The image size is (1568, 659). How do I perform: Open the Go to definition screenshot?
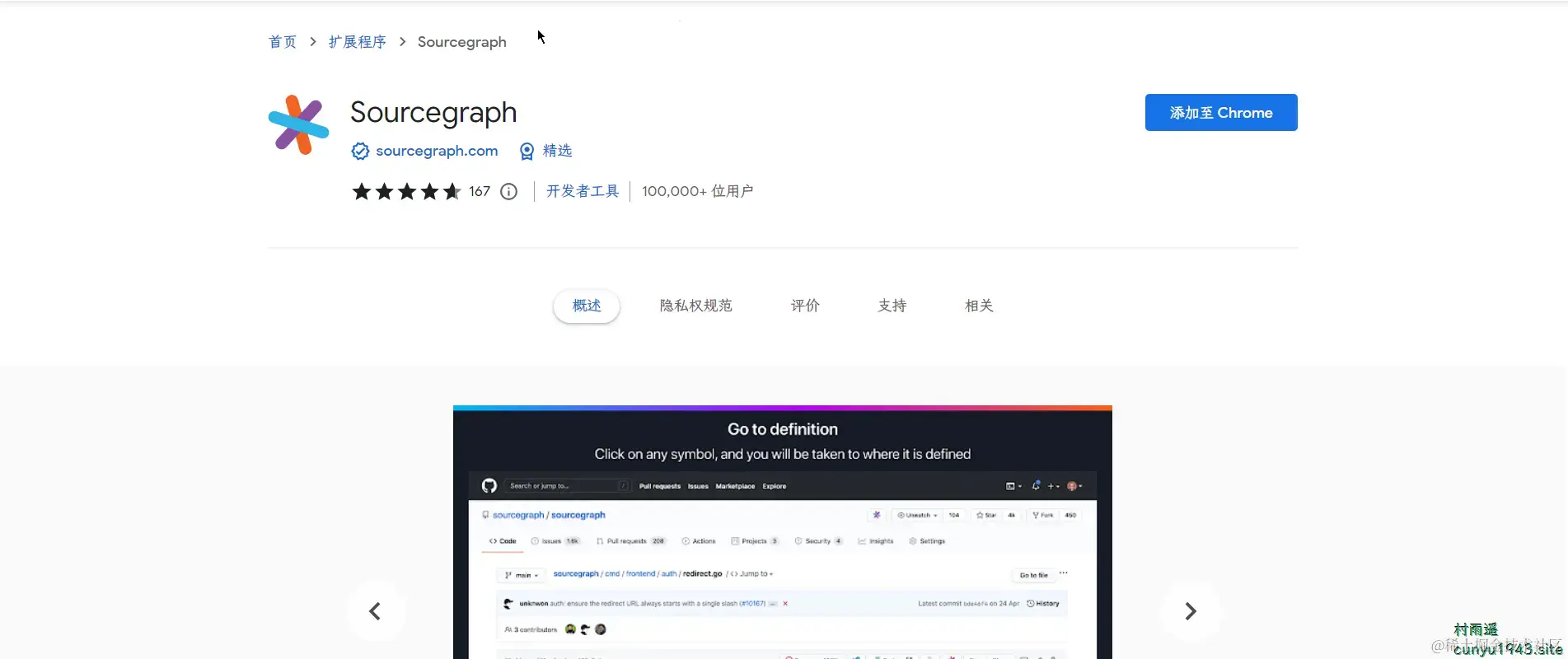783,532
